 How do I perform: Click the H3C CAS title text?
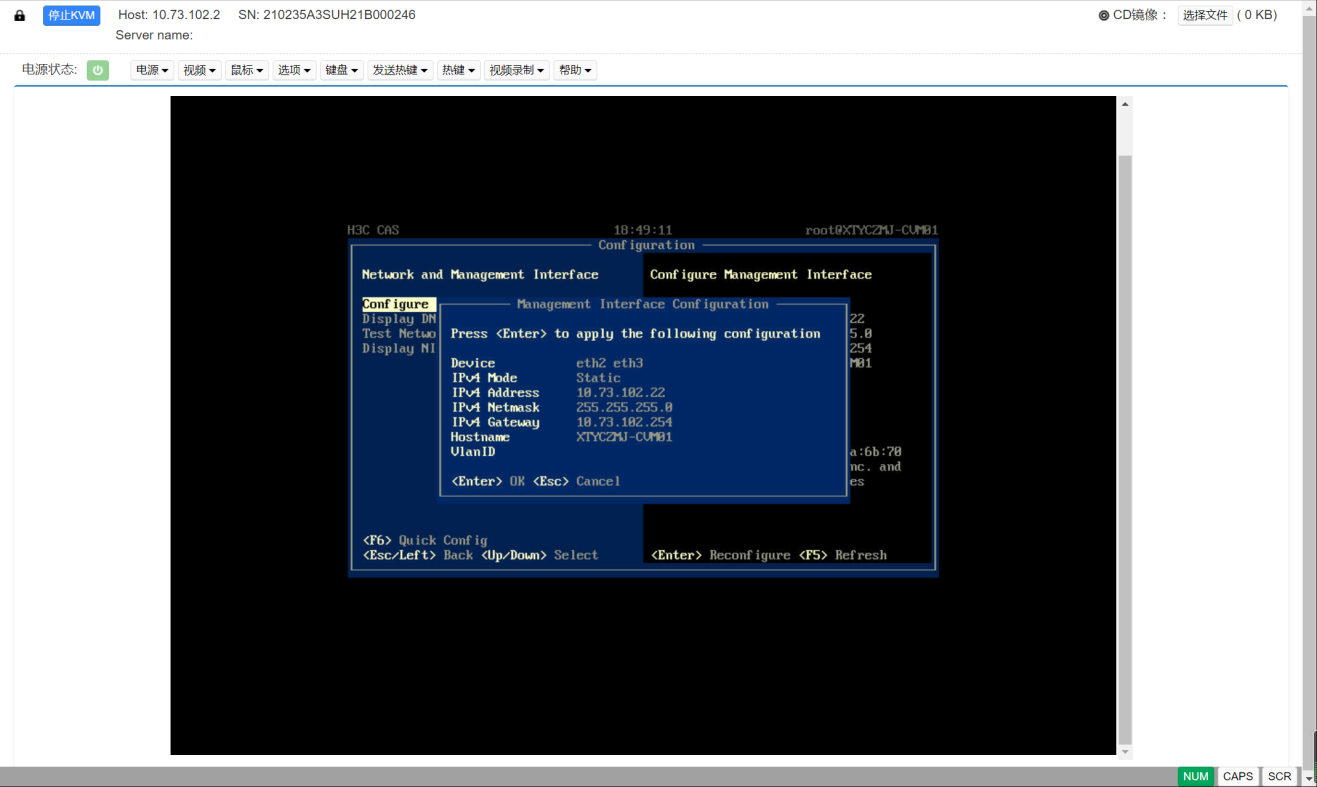373,231
